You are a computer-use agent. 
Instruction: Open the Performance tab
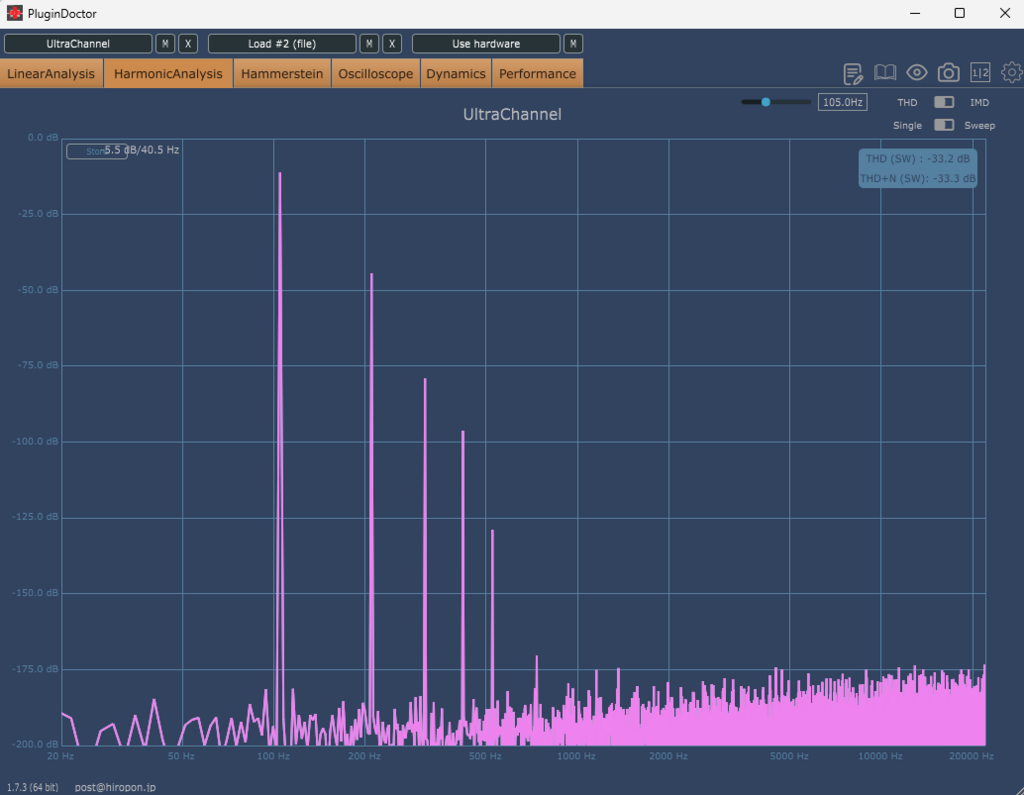pos(537,73)
